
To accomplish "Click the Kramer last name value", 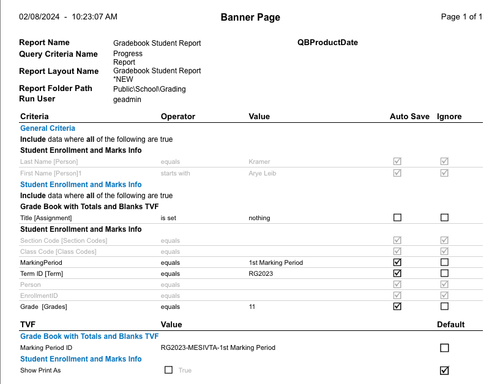I will [259, 162].
